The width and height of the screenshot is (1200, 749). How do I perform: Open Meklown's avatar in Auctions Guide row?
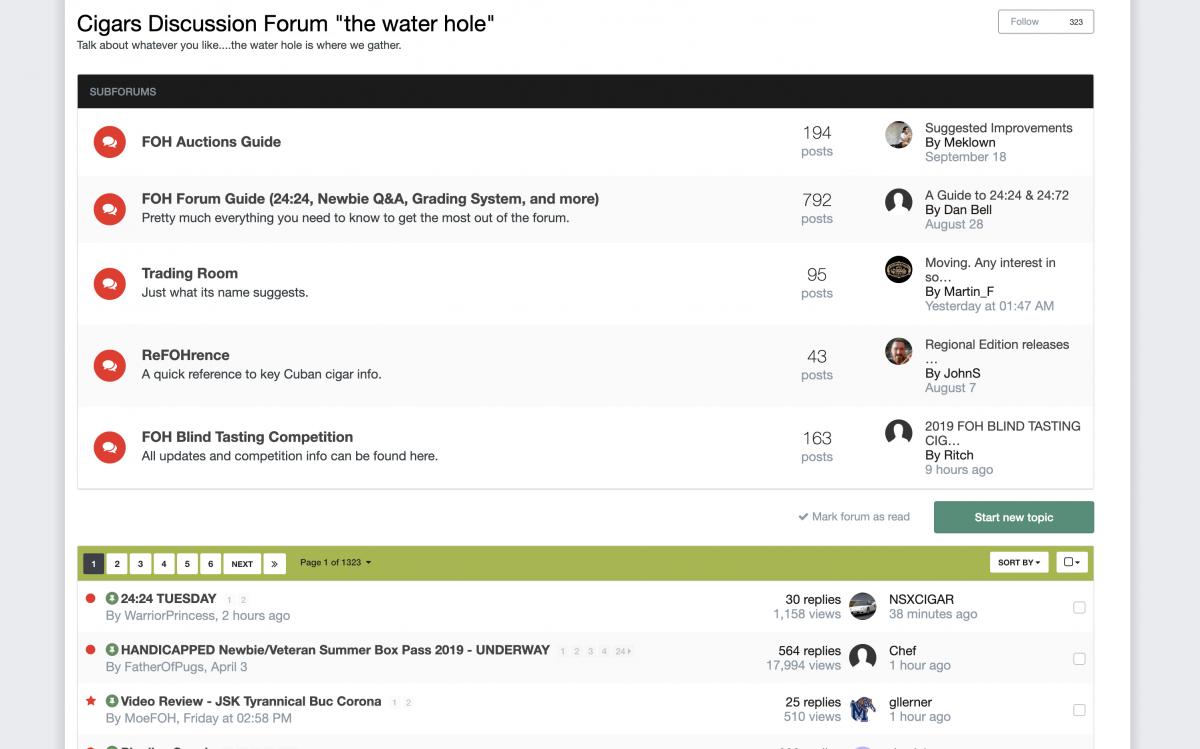coord(899,135)
